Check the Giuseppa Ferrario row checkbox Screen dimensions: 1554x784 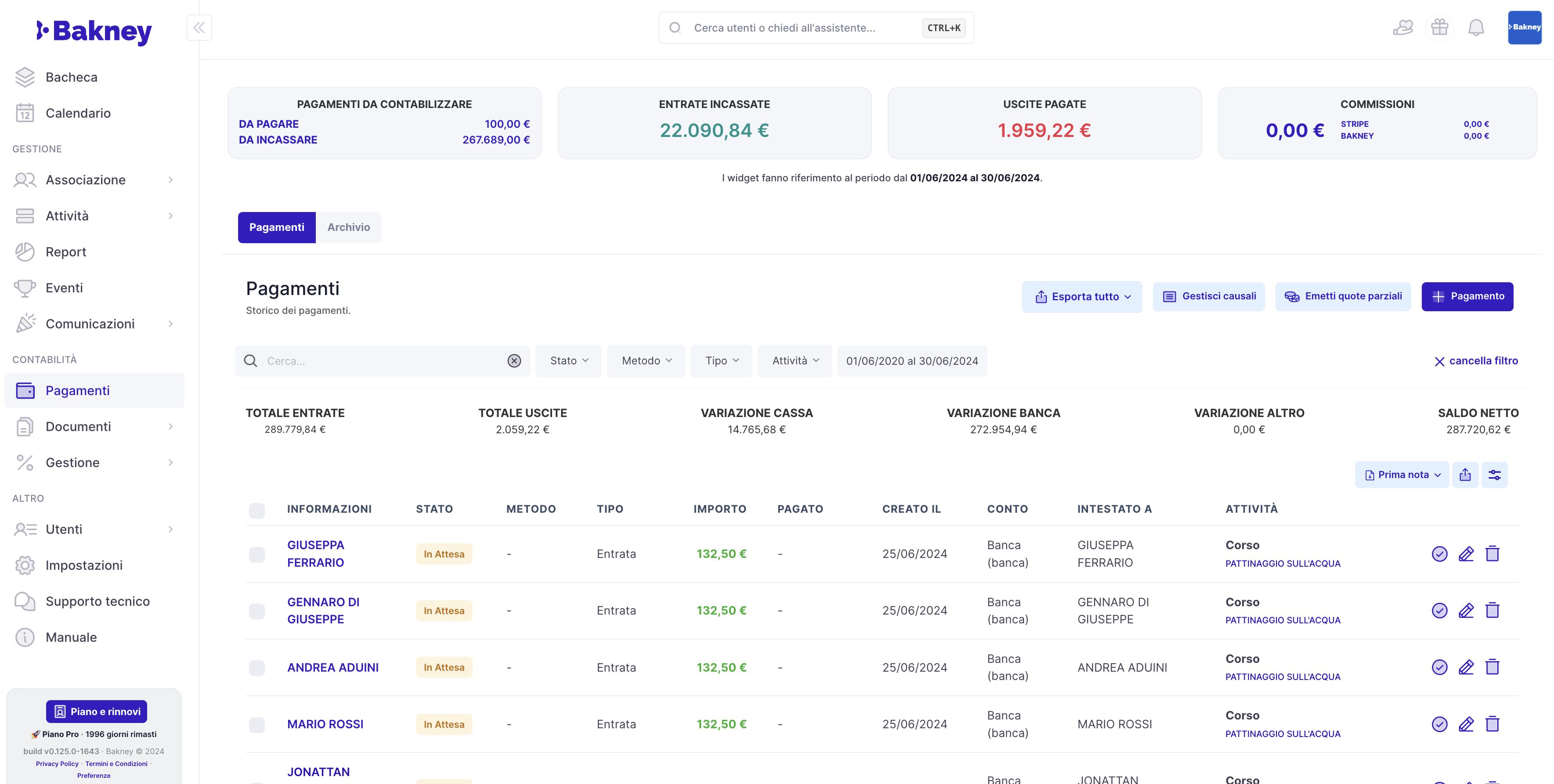[x=257, y=554]
